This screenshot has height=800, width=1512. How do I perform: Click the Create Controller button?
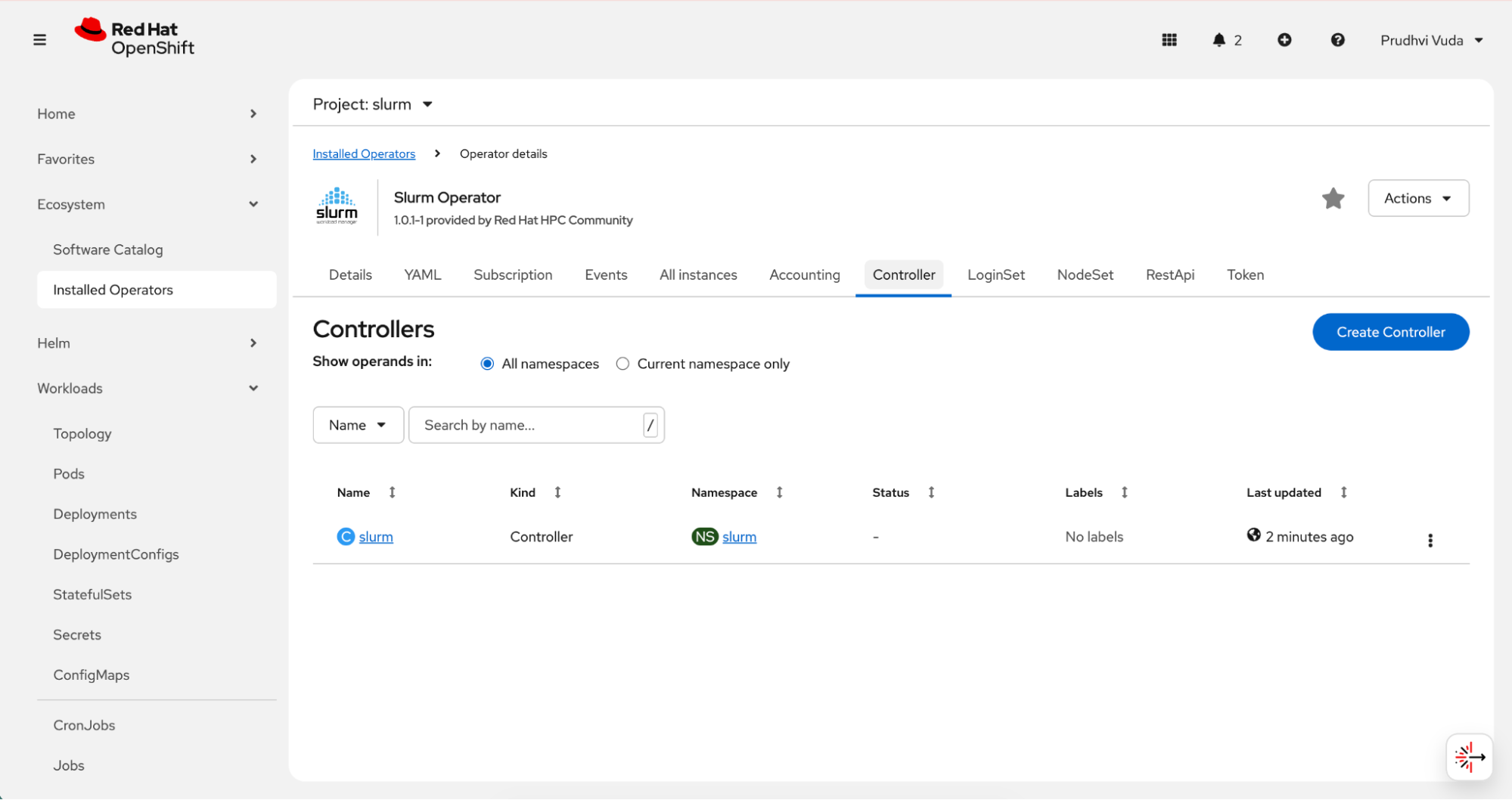(x=1390, y=332)
